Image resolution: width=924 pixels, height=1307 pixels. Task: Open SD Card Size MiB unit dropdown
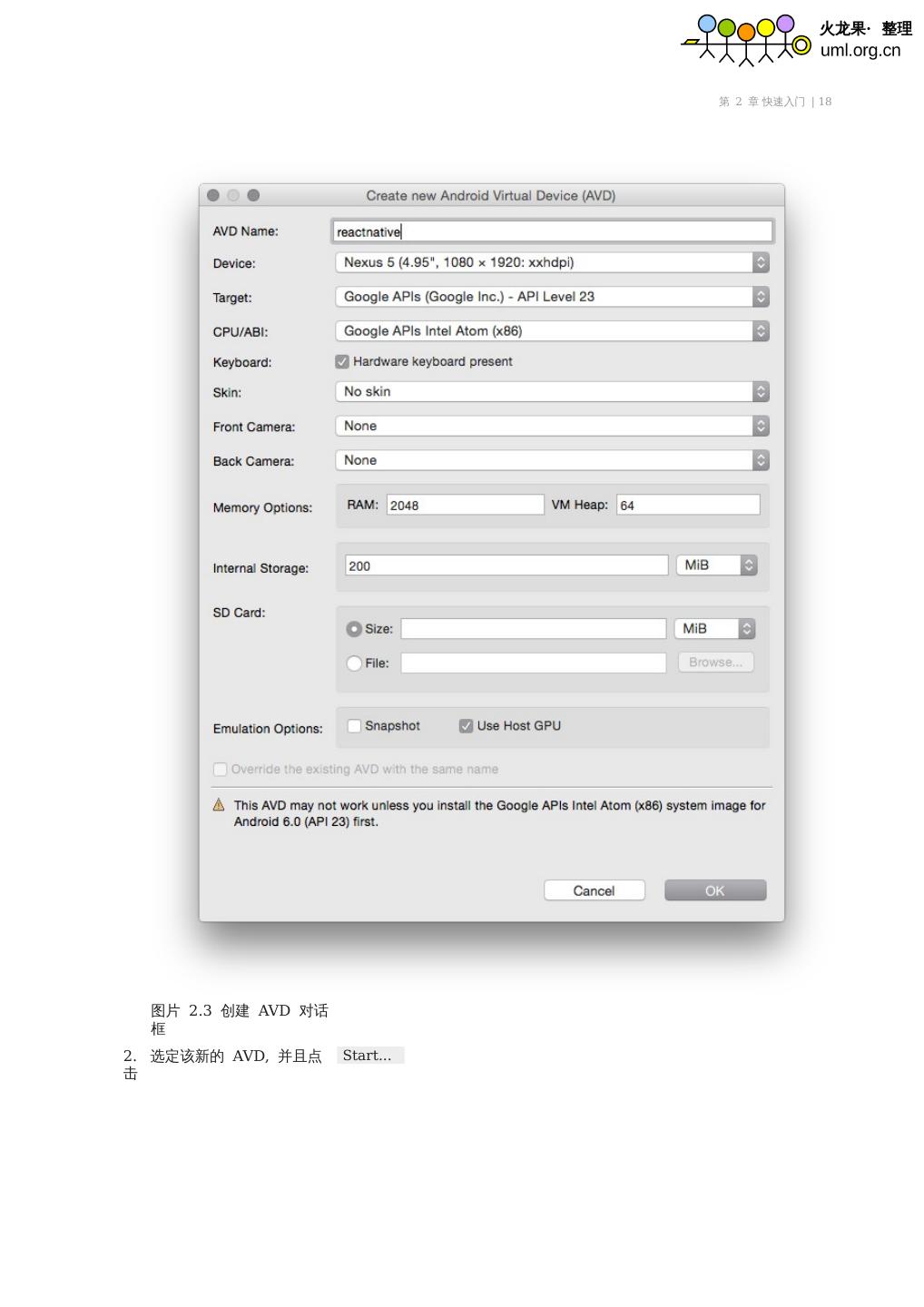714,628
